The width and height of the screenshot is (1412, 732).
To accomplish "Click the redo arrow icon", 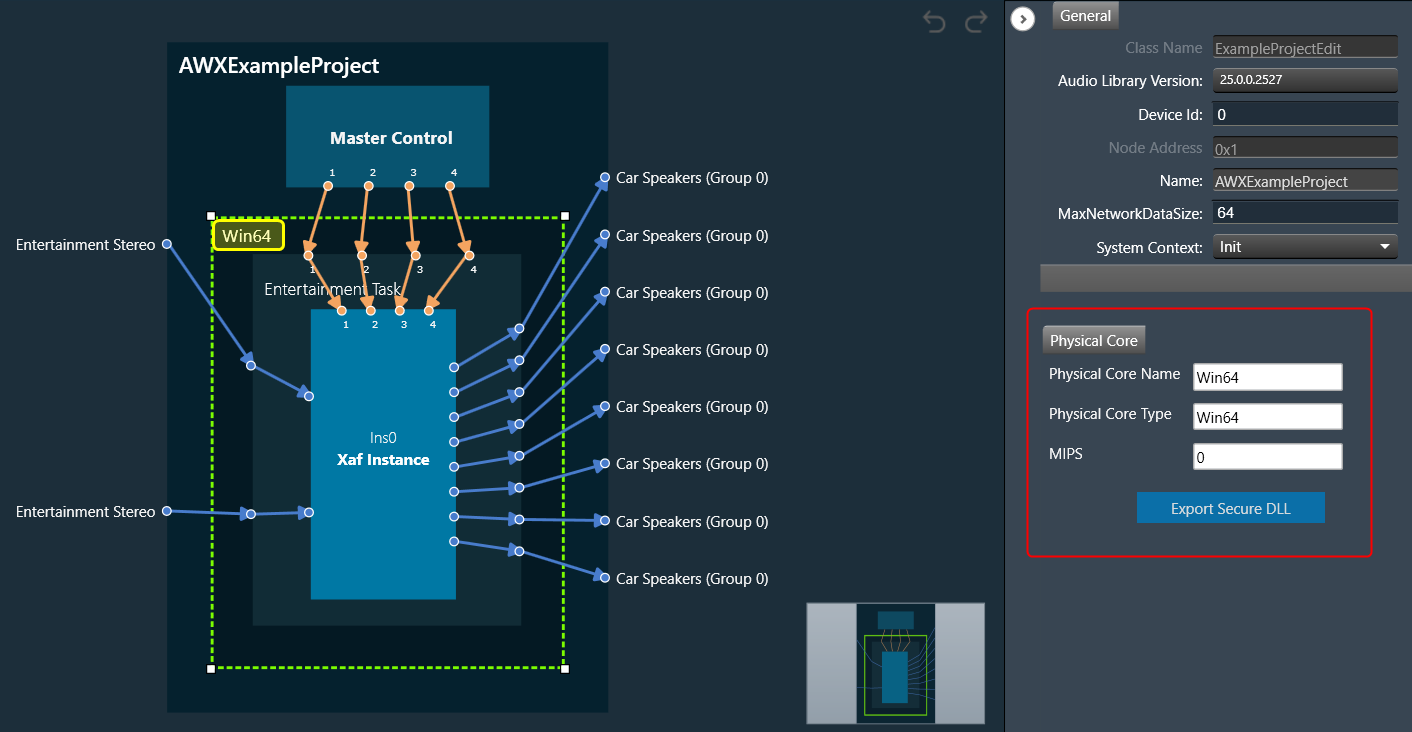I will pos(976,22).
